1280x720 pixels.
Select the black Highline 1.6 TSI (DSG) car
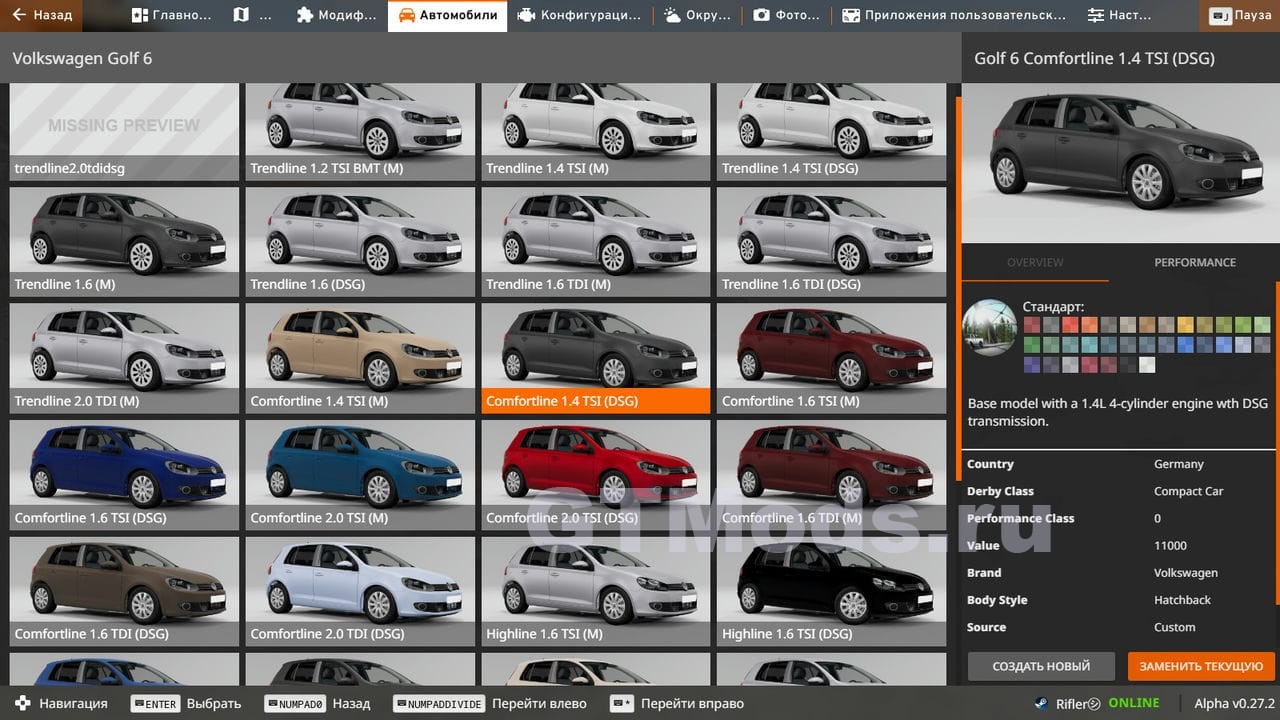[831, 591]
